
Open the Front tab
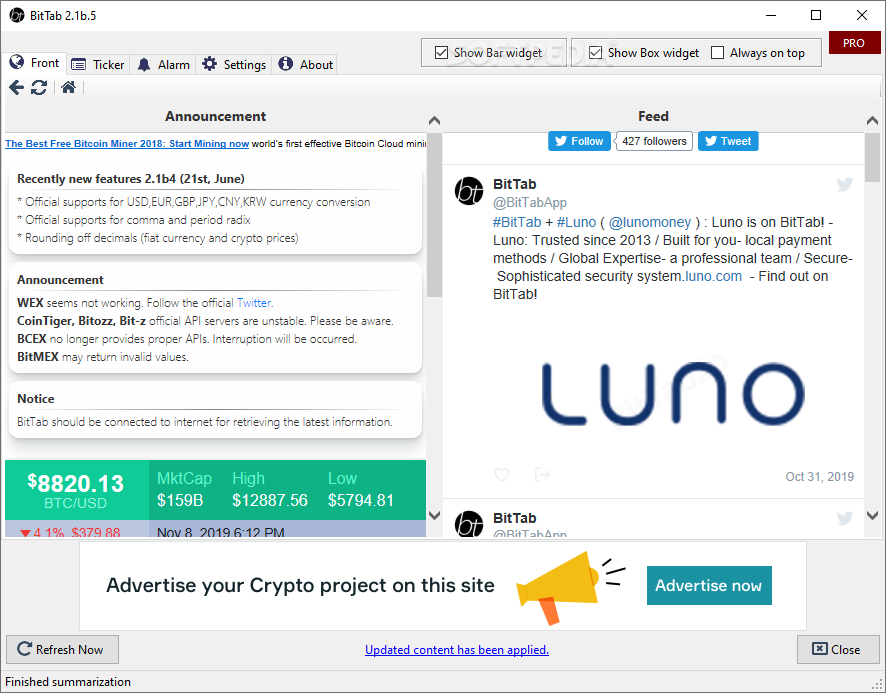[35, 63]
